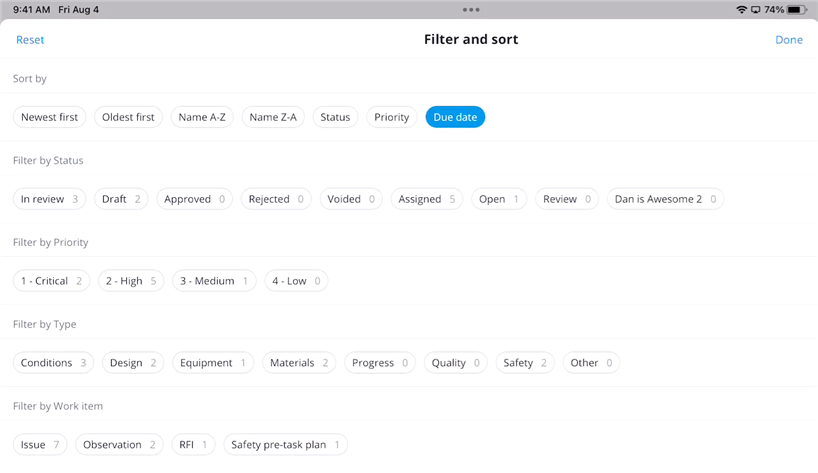Tap the Reset link

click(x=30, y=40)
